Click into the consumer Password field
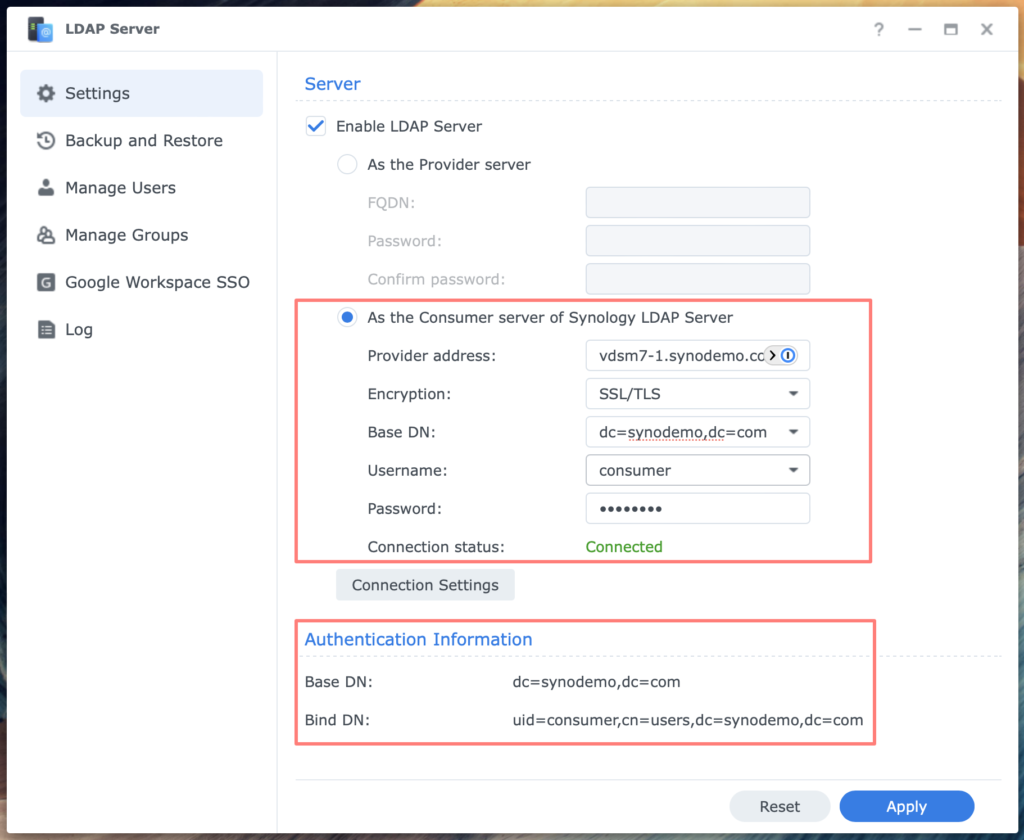The height and width of the screenshot is (840, 1024). [x=697, y=508]
